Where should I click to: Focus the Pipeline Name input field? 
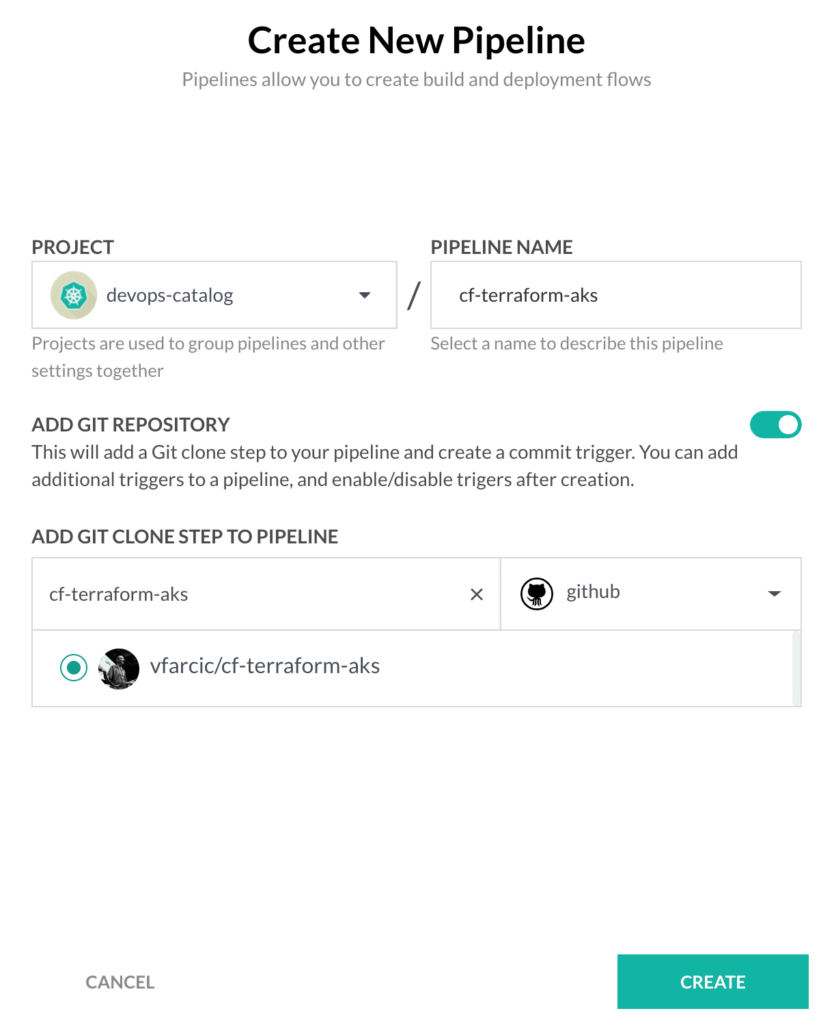click(x=616, y=295)
